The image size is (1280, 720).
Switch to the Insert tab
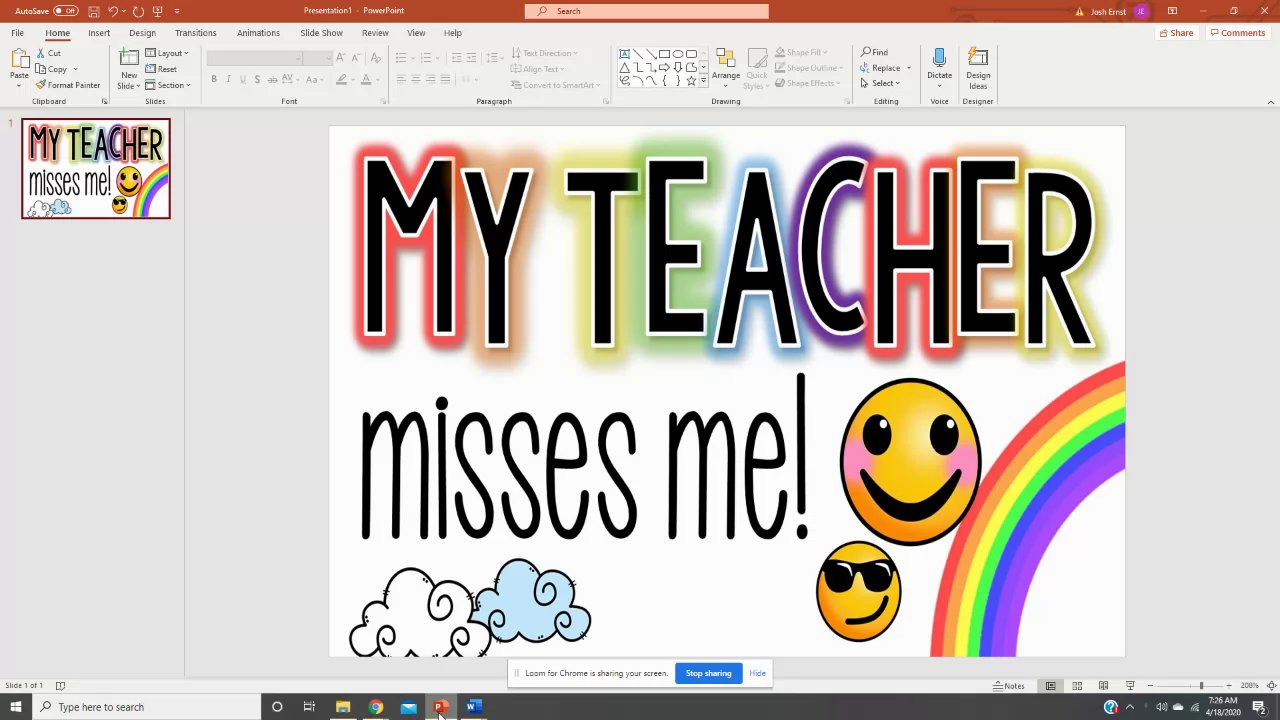tap(99, 33)
